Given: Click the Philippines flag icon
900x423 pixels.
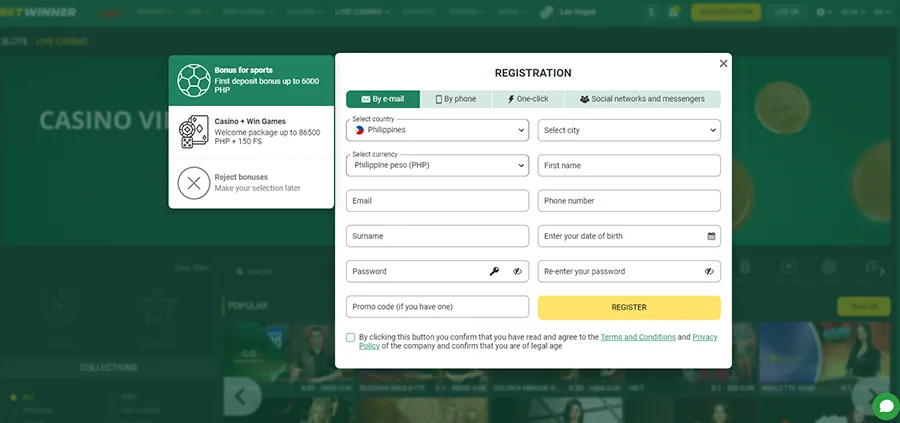Looking at the screenshot, I should click(x=360, y=130).
